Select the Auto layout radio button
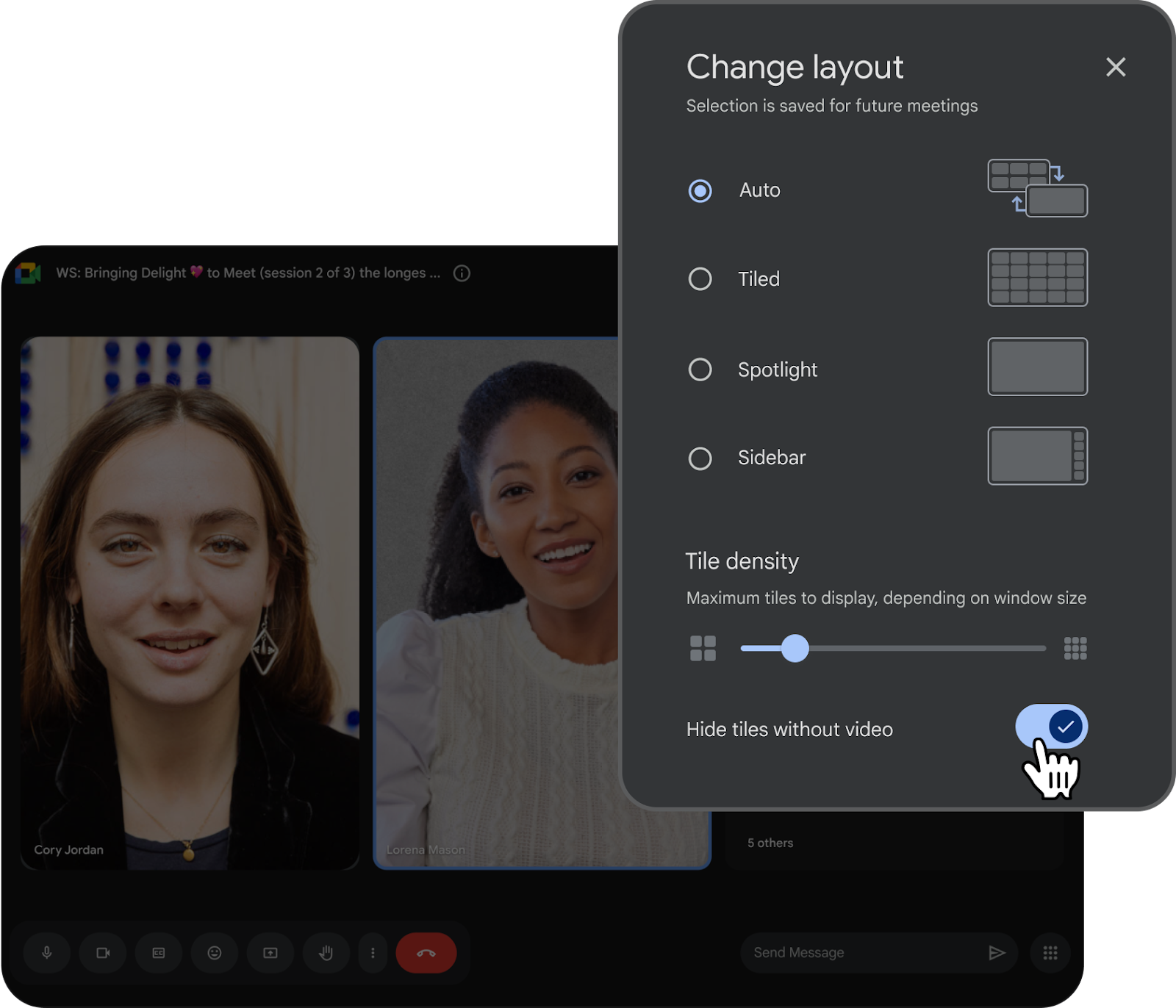The width and height of the screenshot is (1176, 1008). point(700,191)
